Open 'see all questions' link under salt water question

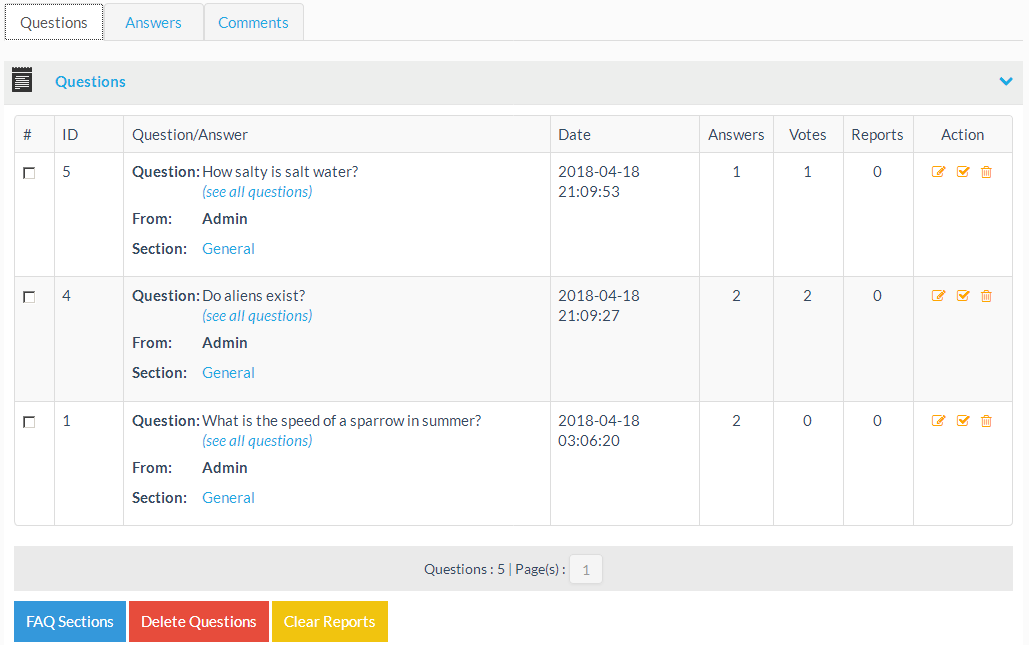click(x=257, y=192)
